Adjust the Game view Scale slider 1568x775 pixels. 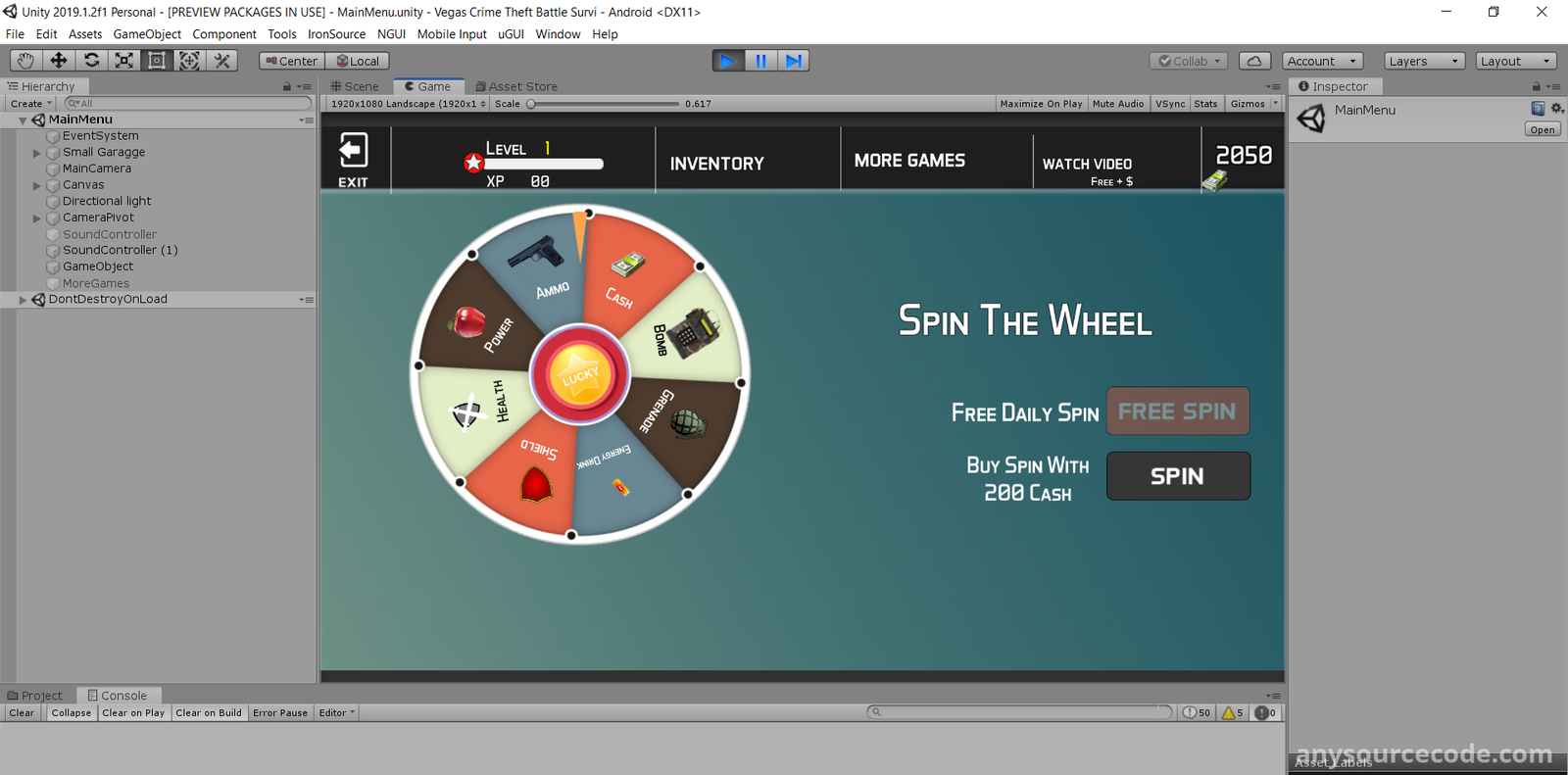pyautogui.click(x=532, y=104)
